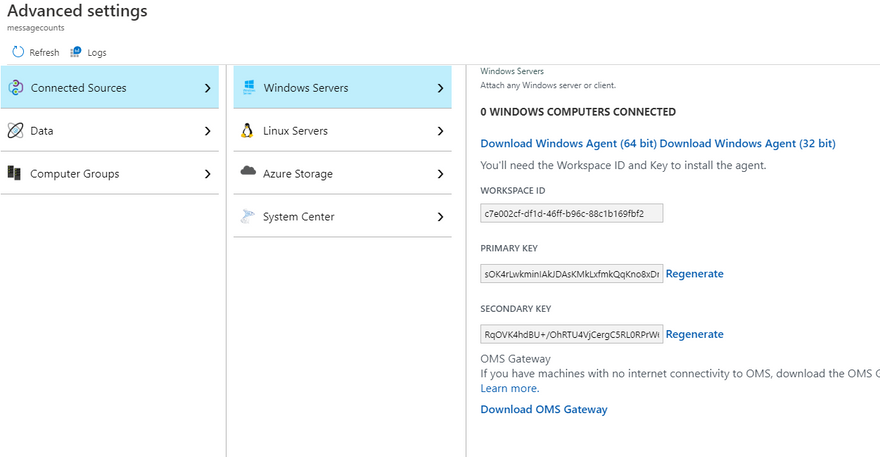Image resolution: width=880 pixels, height=457 pixels.
Task: Click the OMS Gateway heading
Action: 515,359
